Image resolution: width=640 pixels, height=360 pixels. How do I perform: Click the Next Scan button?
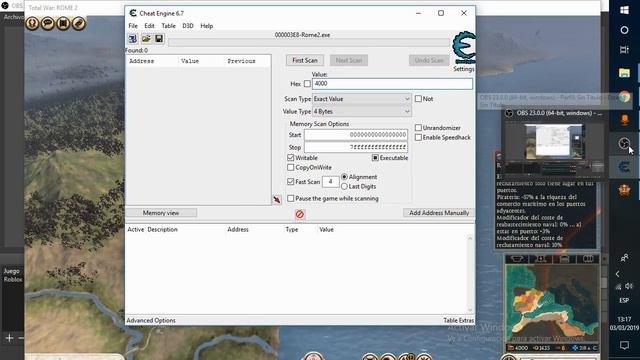pyautogui.click(x=349, y=60)
